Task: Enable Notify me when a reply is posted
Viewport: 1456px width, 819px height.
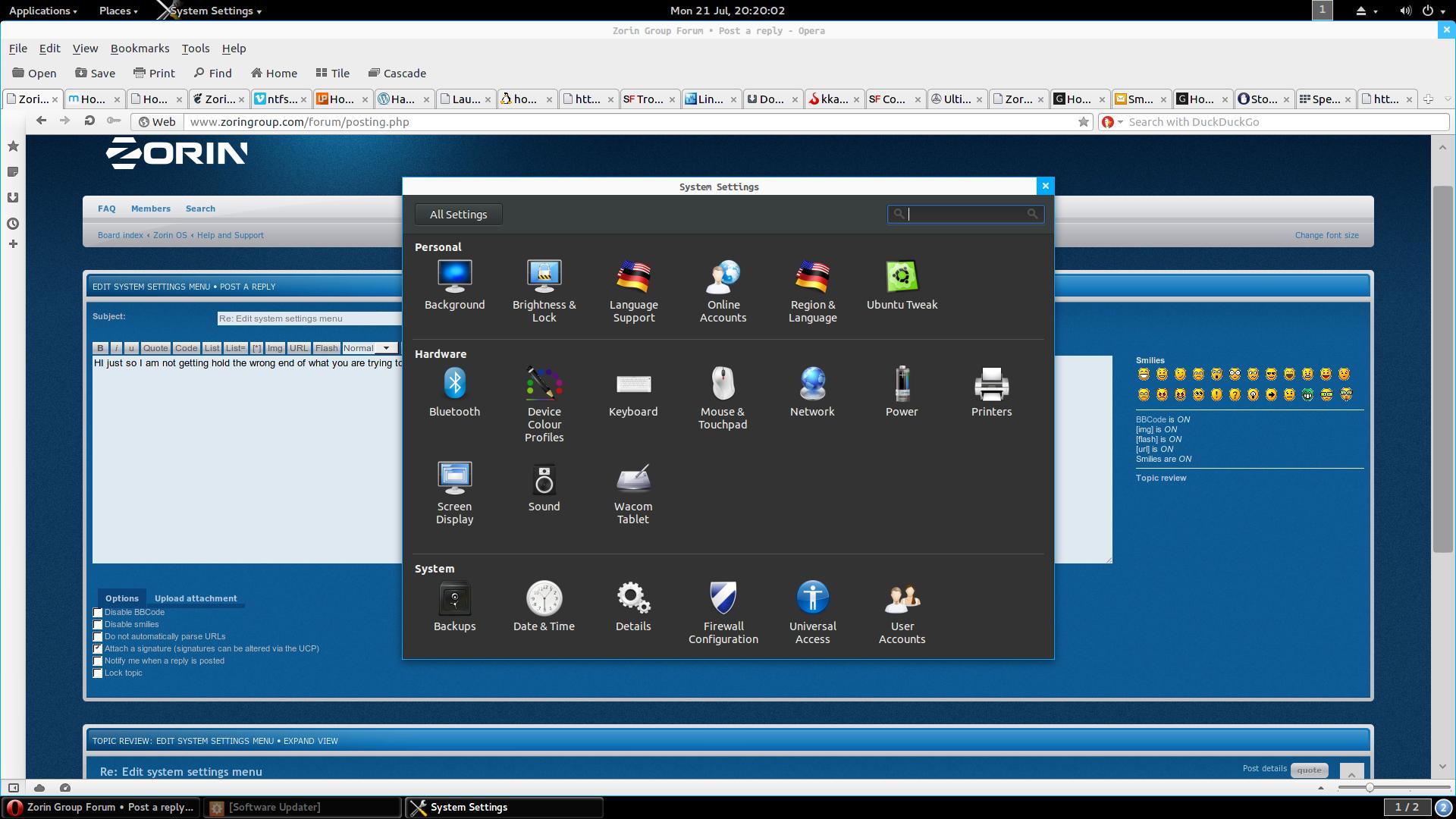Action: point(98,661)
